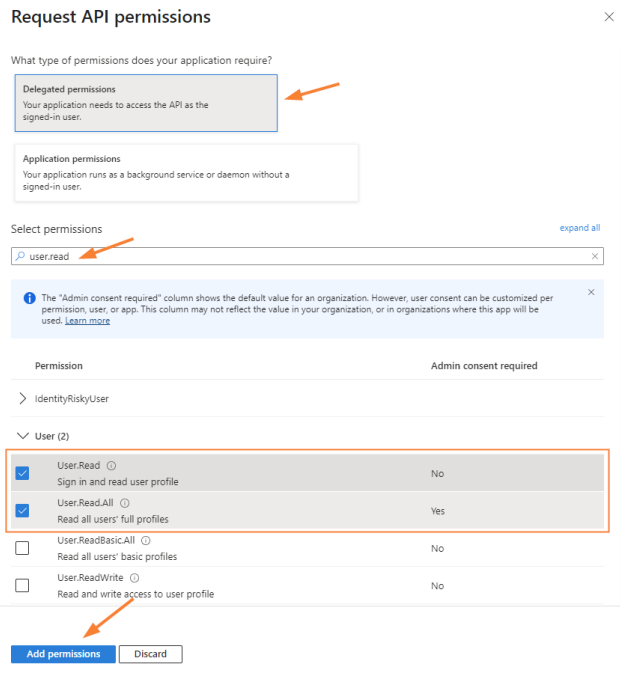Collapse the User (2) permission group
This screenshot has width=620, height=677.
click(24, 436)
